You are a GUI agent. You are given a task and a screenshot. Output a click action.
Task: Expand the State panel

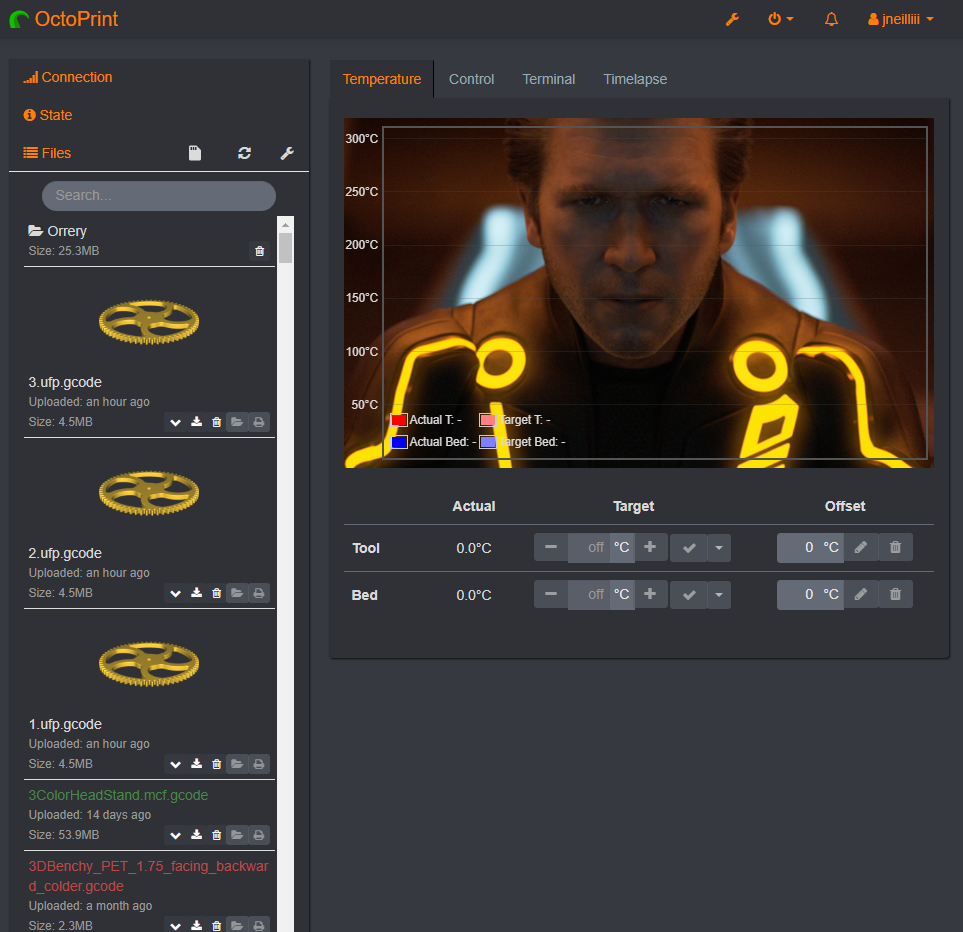(x=48, y=115)
